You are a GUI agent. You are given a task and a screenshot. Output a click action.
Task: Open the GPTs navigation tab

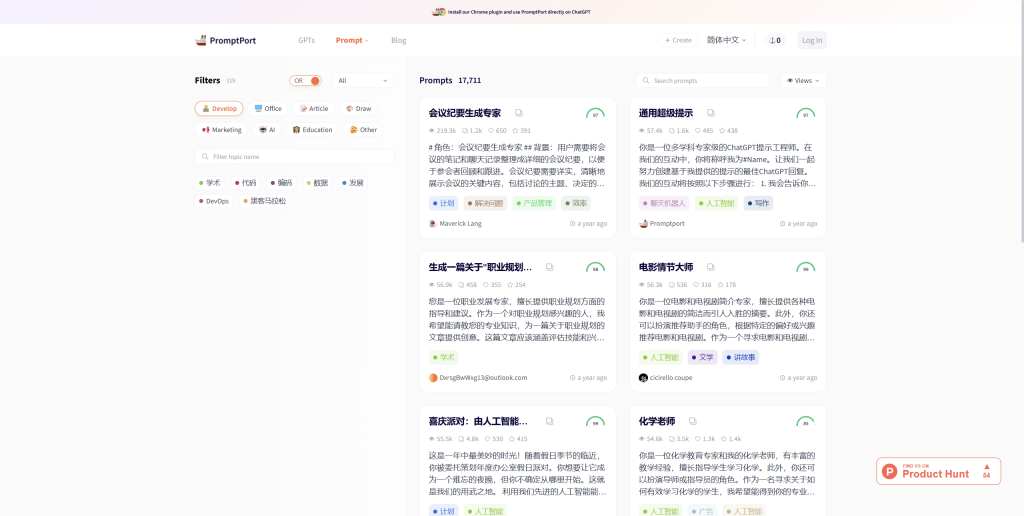(x=306, y=40)
